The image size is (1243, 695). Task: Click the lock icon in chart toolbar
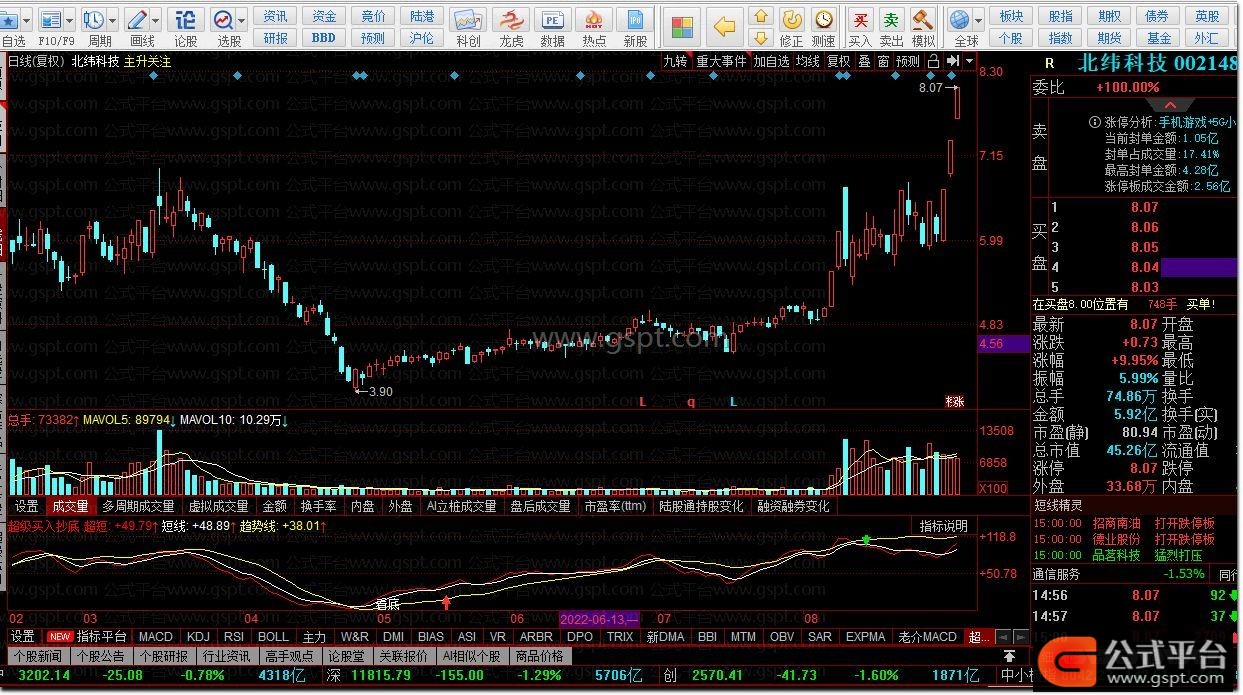click(933, 61)
